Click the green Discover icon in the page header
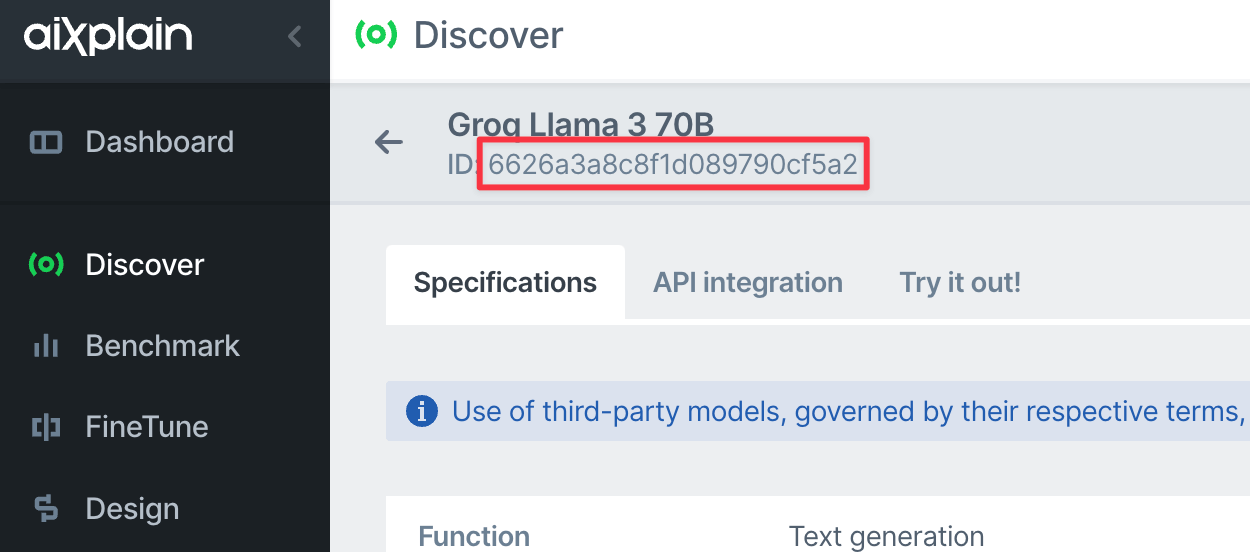Screen dimensions: 1250x552 coord(376,35)
